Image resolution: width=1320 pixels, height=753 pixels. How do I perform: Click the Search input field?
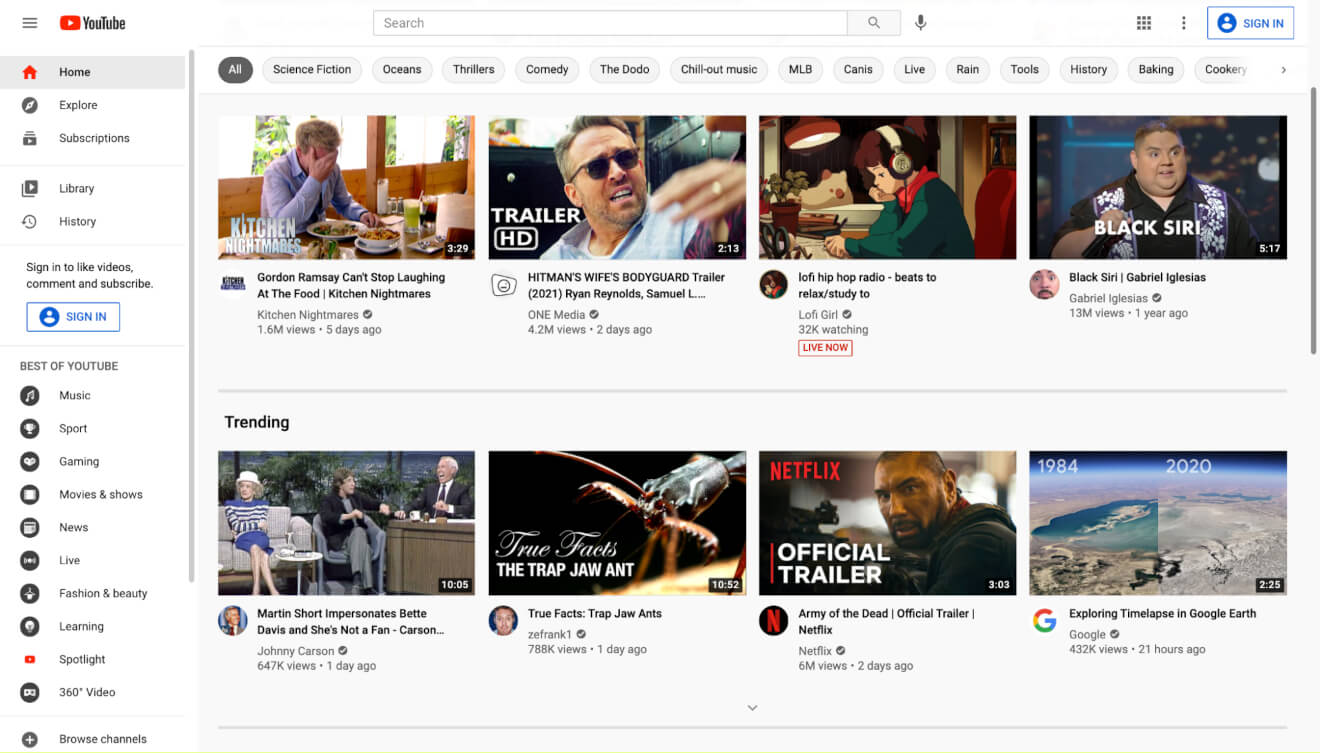(x=610, y=23)
